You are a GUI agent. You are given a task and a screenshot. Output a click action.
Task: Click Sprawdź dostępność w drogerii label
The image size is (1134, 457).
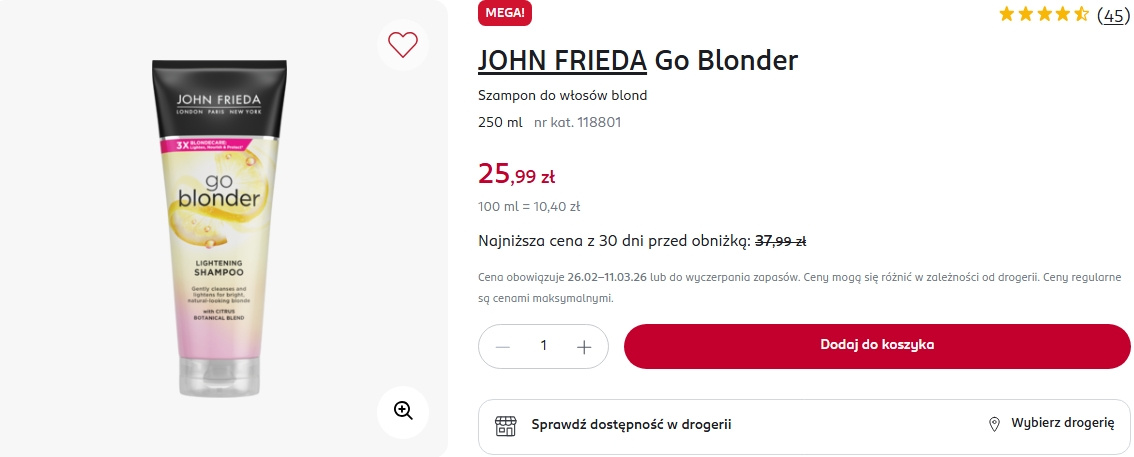[x=631, y=424]
